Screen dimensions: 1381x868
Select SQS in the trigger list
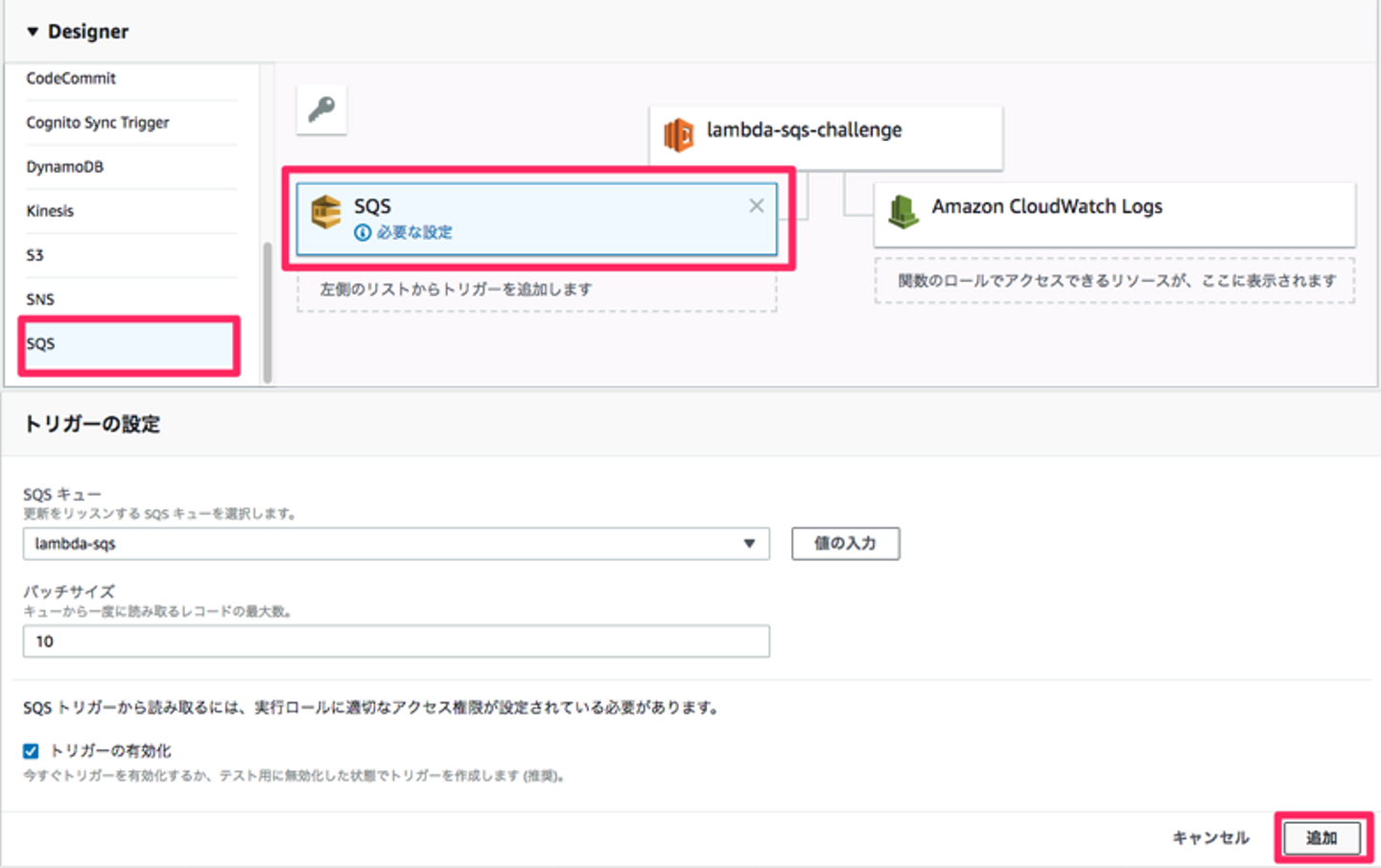pos(129,344)
